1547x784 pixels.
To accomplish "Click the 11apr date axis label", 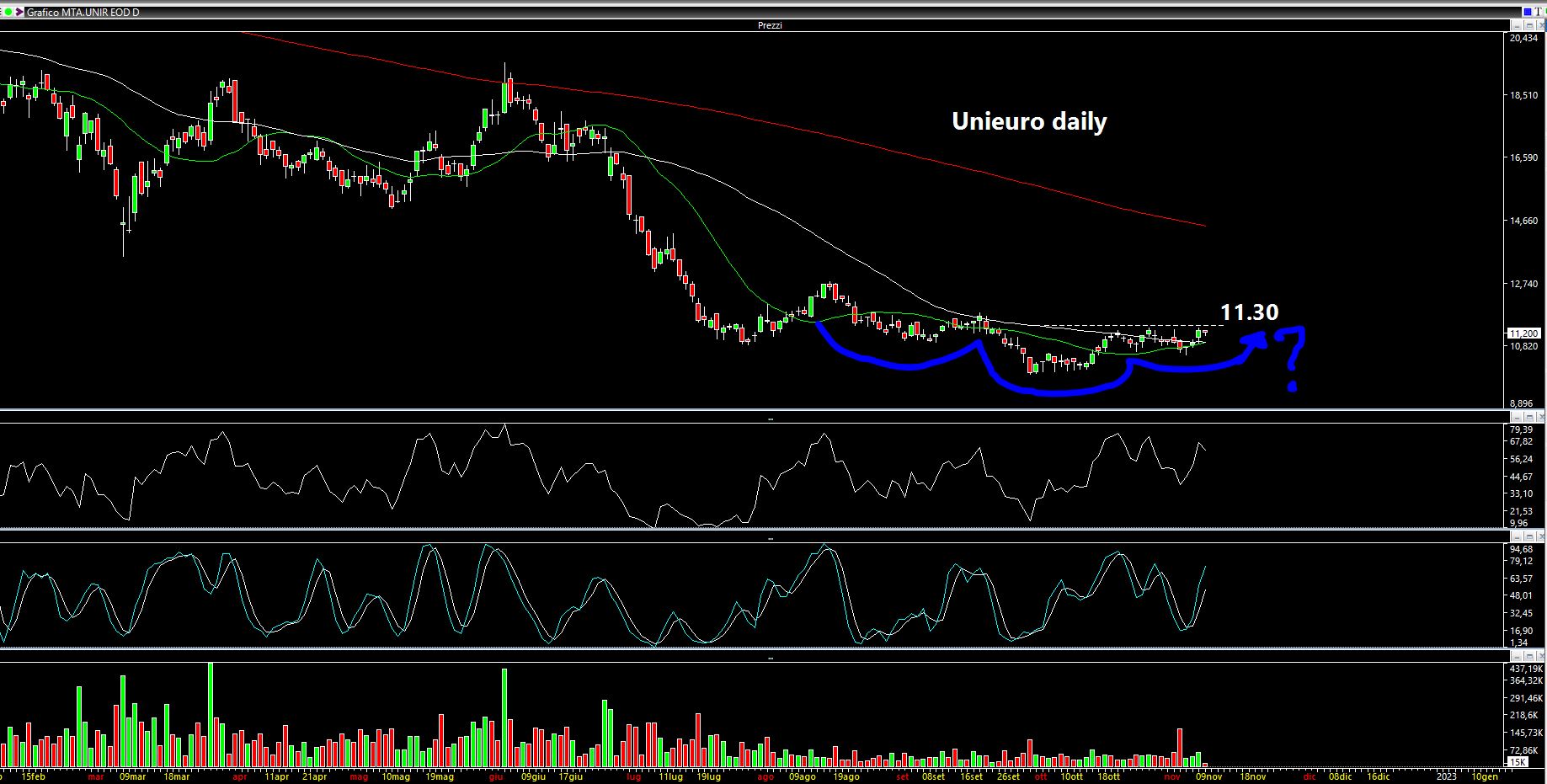I will (x=277, y=777).
